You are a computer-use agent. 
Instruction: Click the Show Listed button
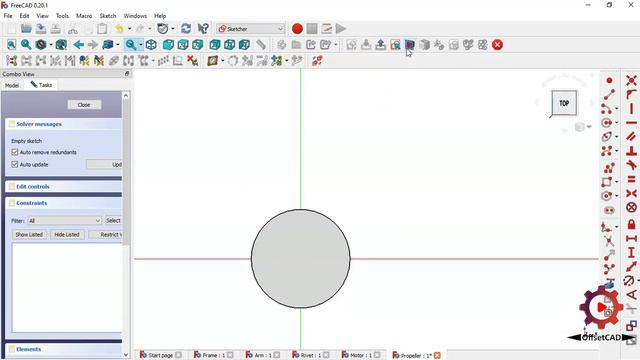29,234
